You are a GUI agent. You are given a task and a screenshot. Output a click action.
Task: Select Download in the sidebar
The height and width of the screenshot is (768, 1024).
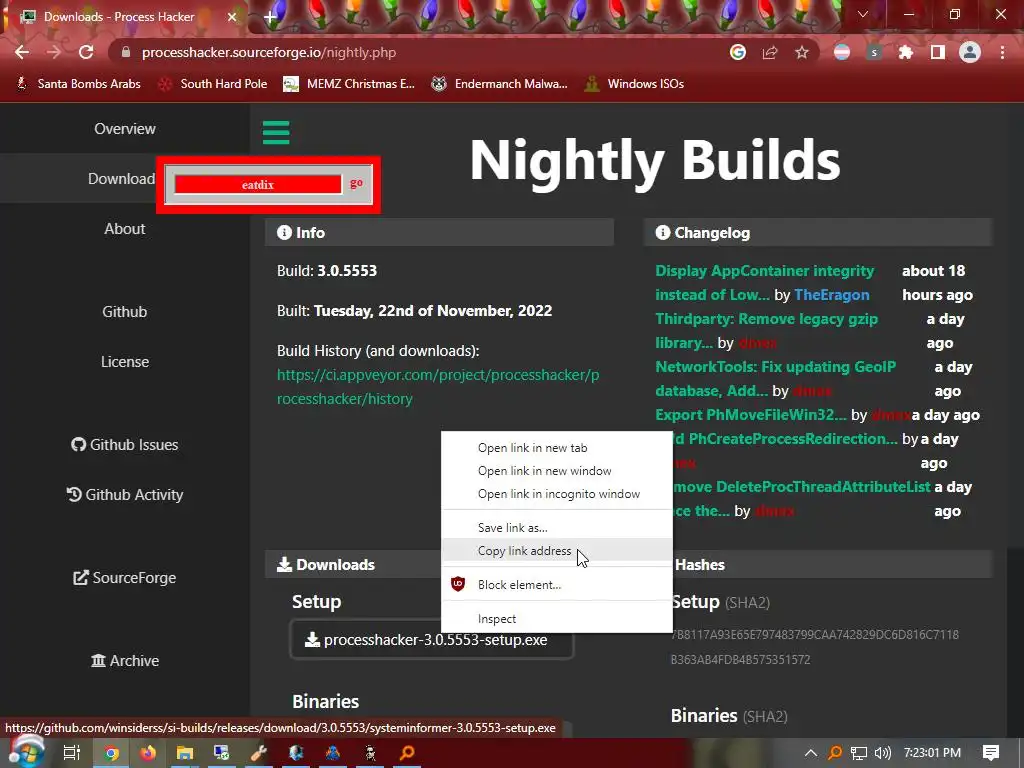[121, 179]
